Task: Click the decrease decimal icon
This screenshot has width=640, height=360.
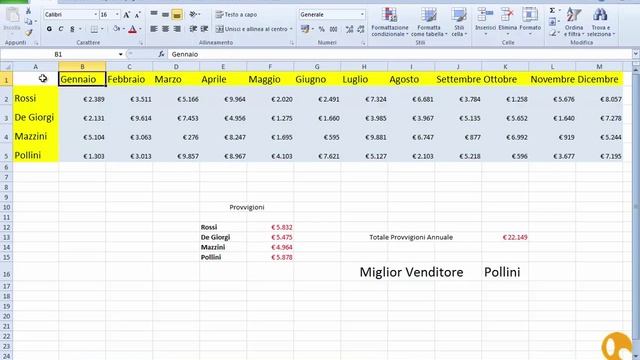Action: [361, 29]
